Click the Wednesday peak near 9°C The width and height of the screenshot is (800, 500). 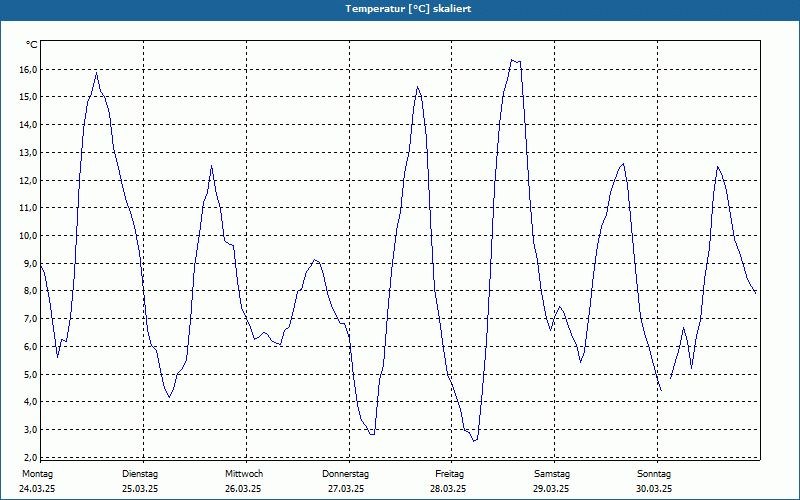(315, 260)
